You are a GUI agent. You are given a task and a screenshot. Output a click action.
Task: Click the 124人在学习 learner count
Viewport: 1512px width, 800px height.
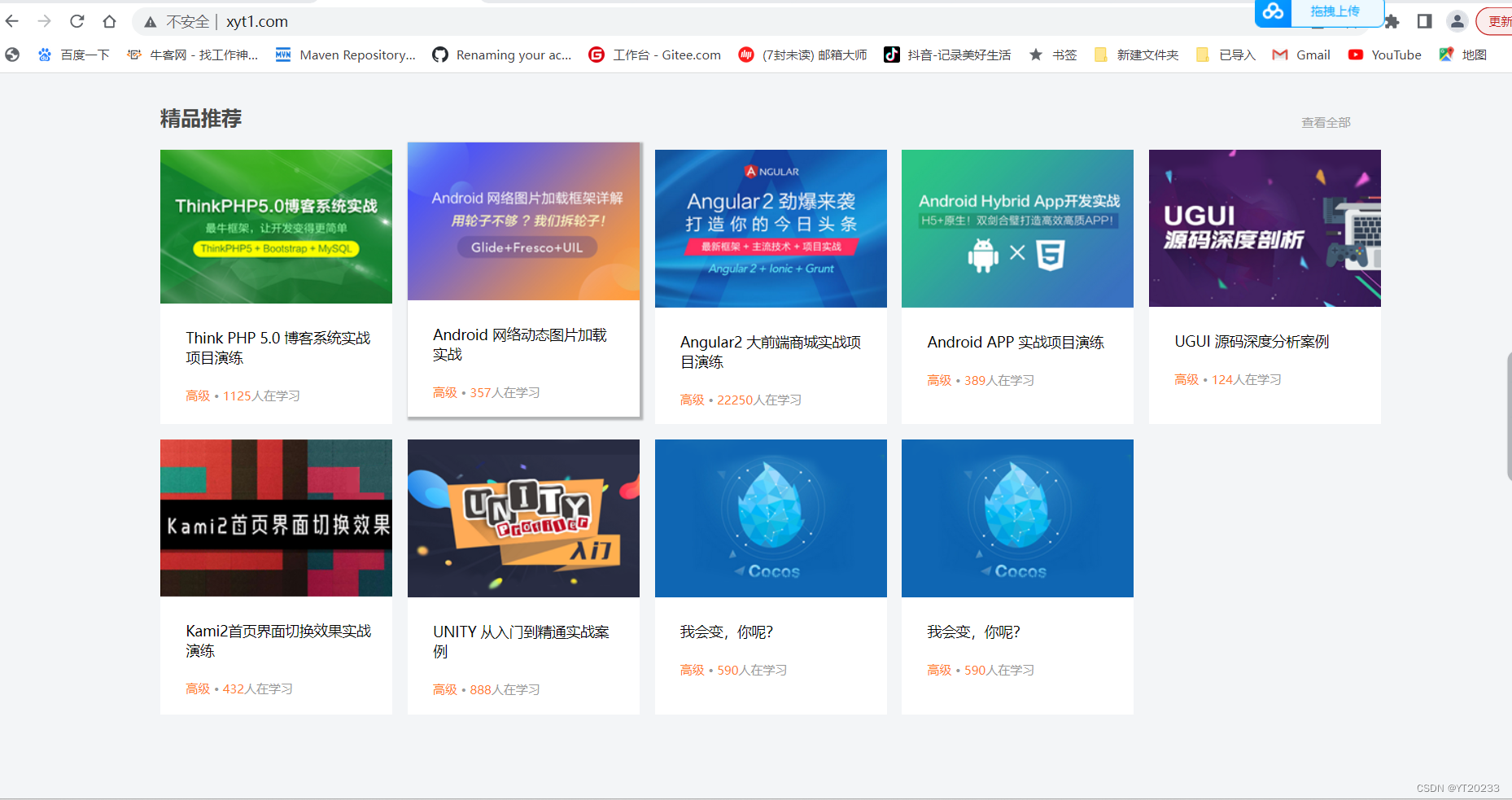1247,379
